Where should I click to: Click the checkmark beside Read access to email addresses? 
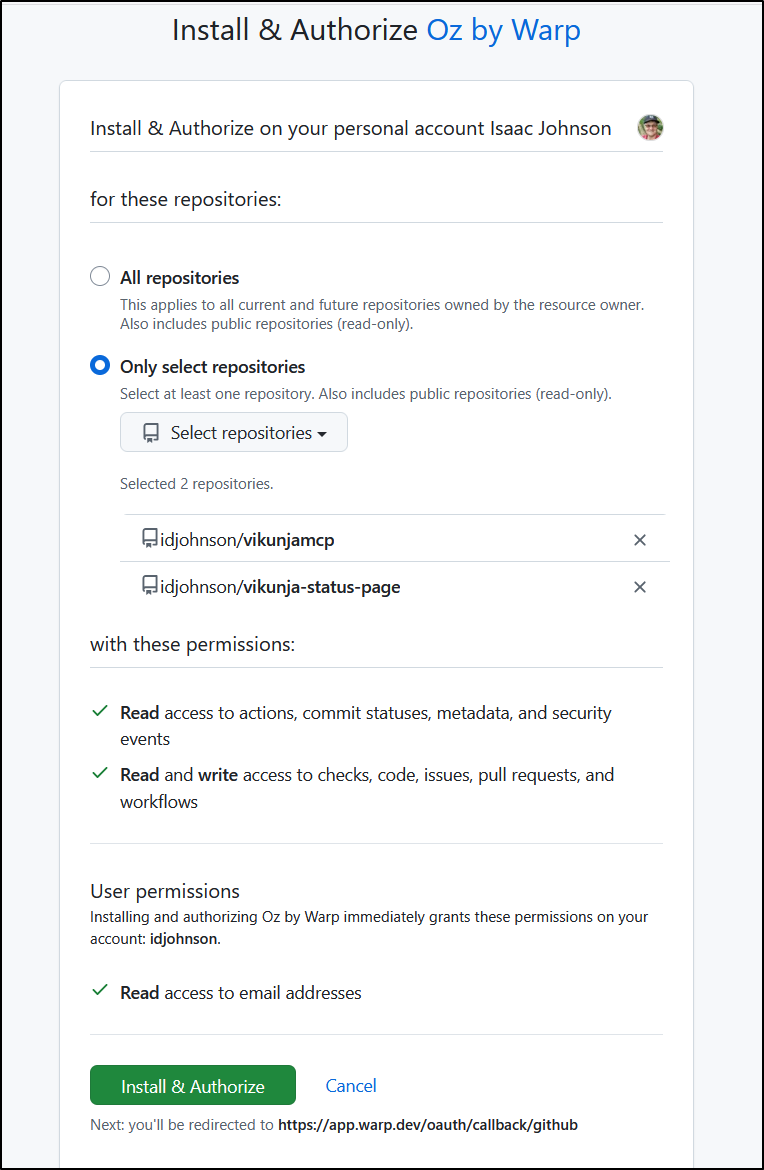pyautogui.click(x=99, y=991)
